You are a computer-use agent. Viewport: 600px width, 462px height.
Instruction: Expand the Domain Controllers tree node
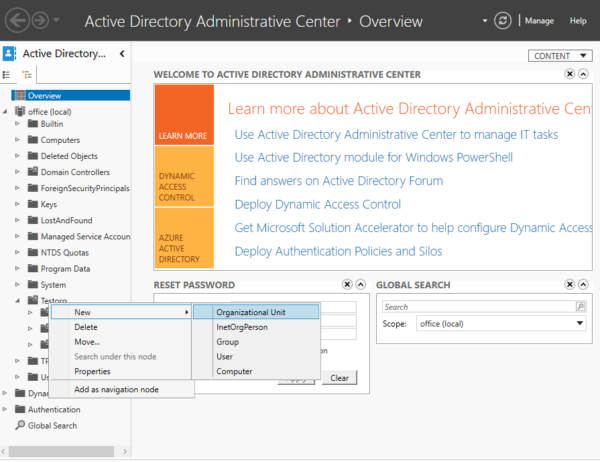click(x=17, y=172)
